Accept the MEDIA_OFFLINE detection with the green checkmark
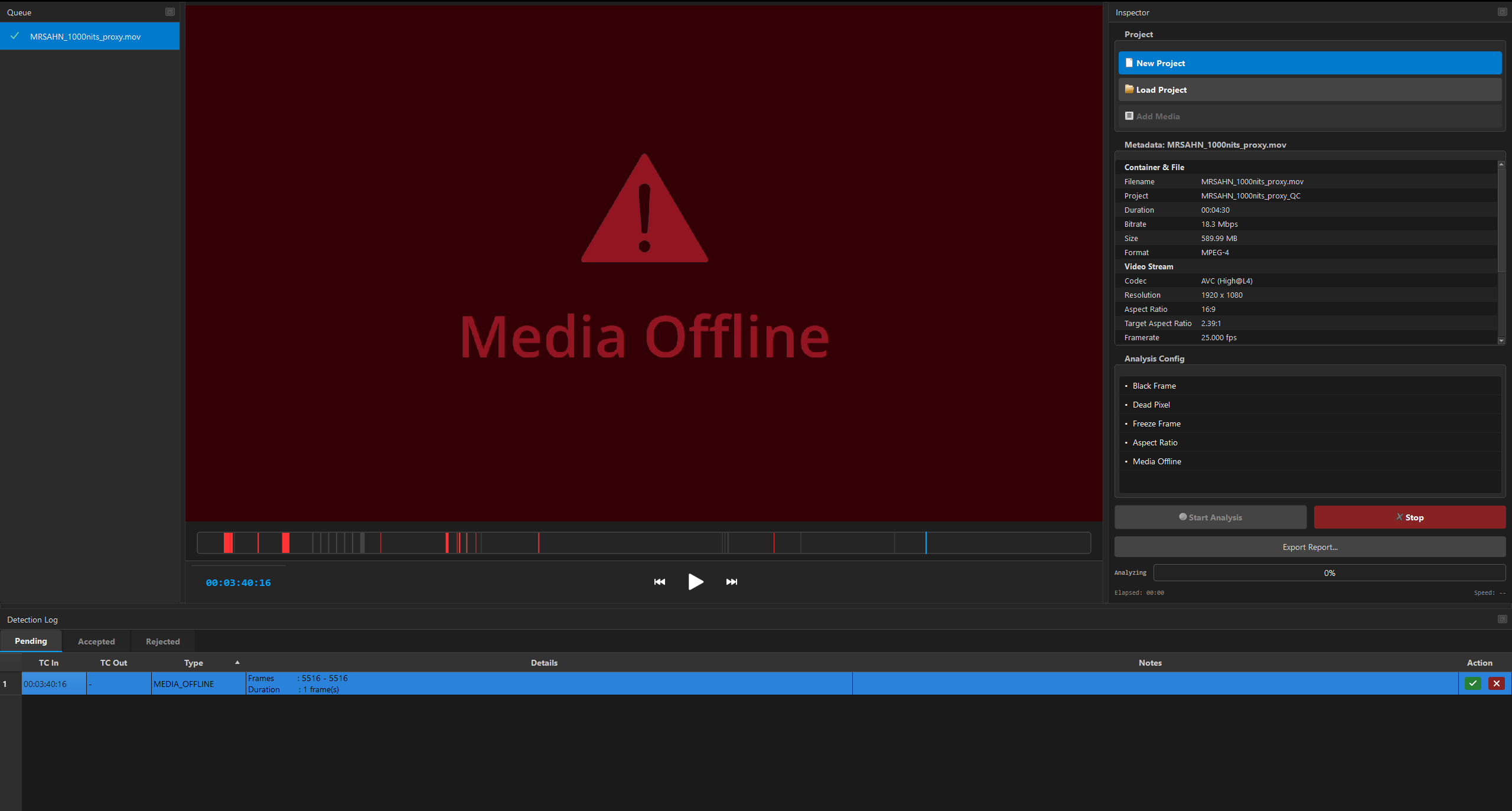Image resolution: width=1512 pixels, height=811 pixels. coord(1473,683)
